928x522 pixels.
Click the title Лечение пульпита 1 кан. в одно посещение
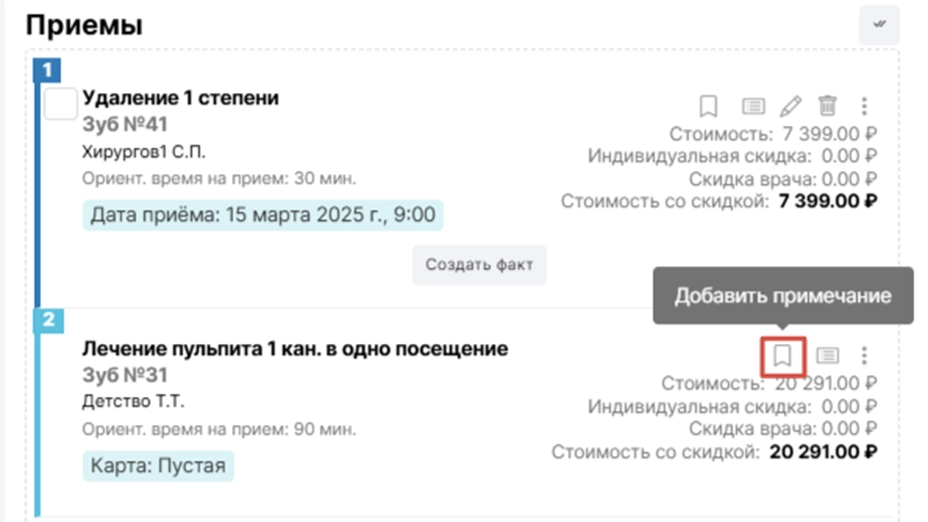[x=295, y=349]
